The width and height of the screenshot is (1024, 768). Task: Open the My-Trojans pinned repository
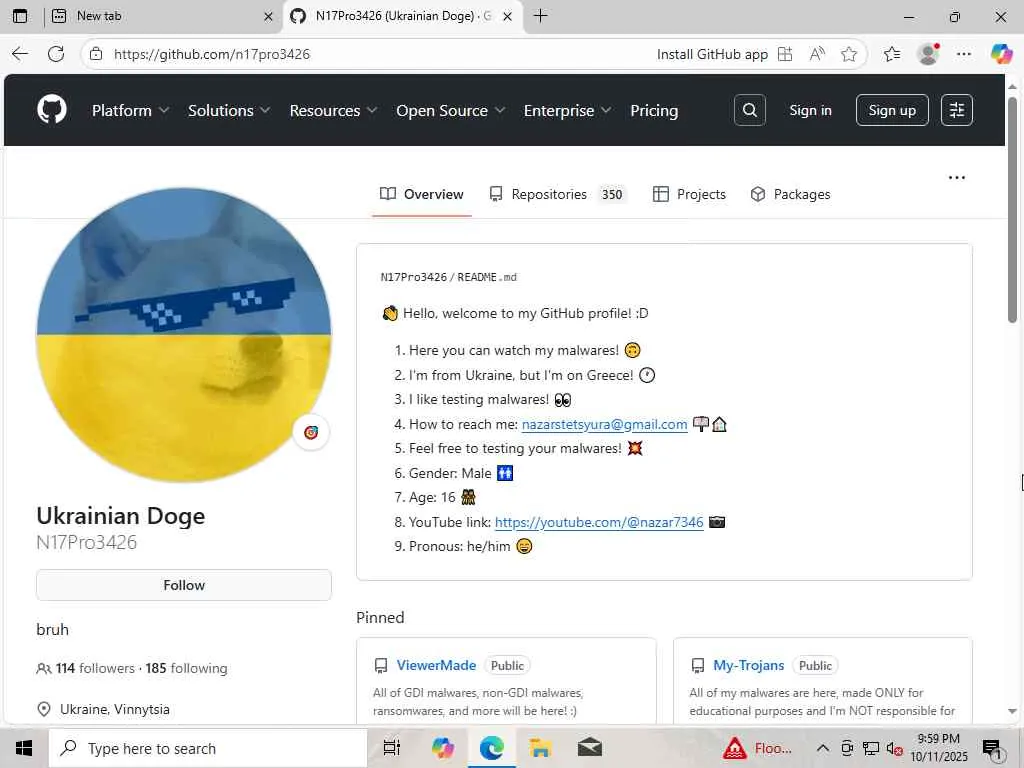(748, 665)
